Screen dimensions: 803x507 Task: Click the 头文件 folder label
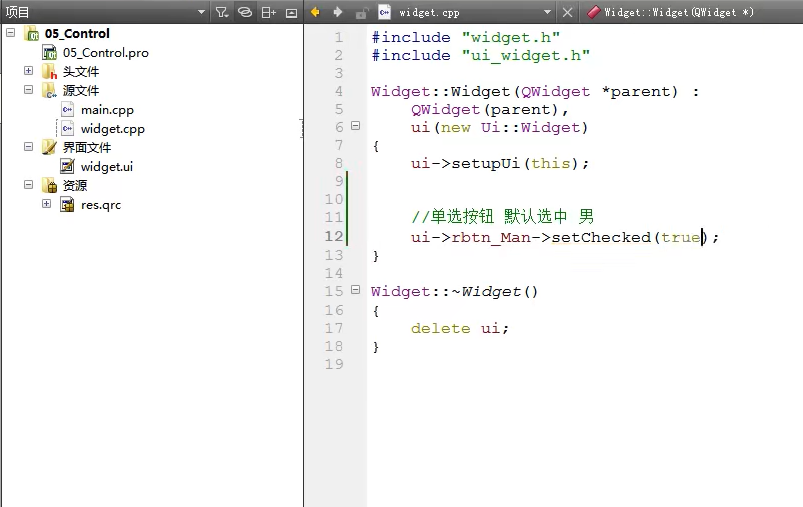(x=81, y=72)
